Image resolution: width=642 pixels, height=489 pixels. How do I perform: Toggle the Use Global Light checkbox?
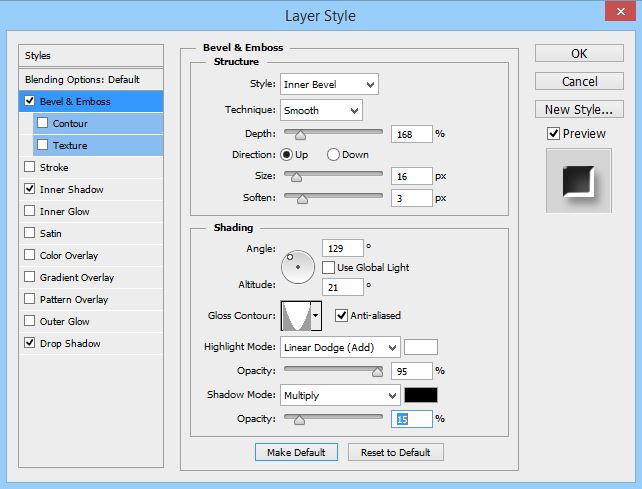[328, 267]
